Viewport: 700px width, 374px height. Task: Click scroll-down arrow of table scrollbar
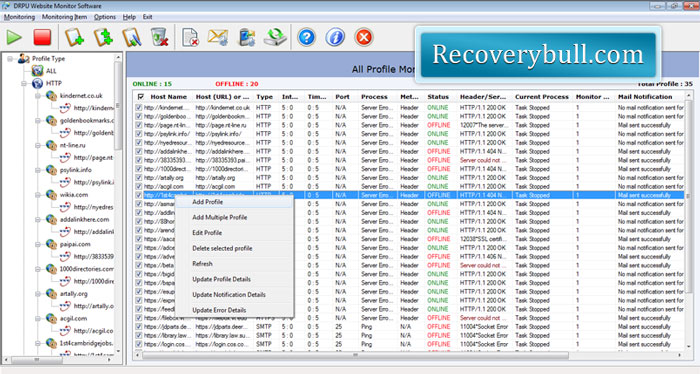point(688,346)
